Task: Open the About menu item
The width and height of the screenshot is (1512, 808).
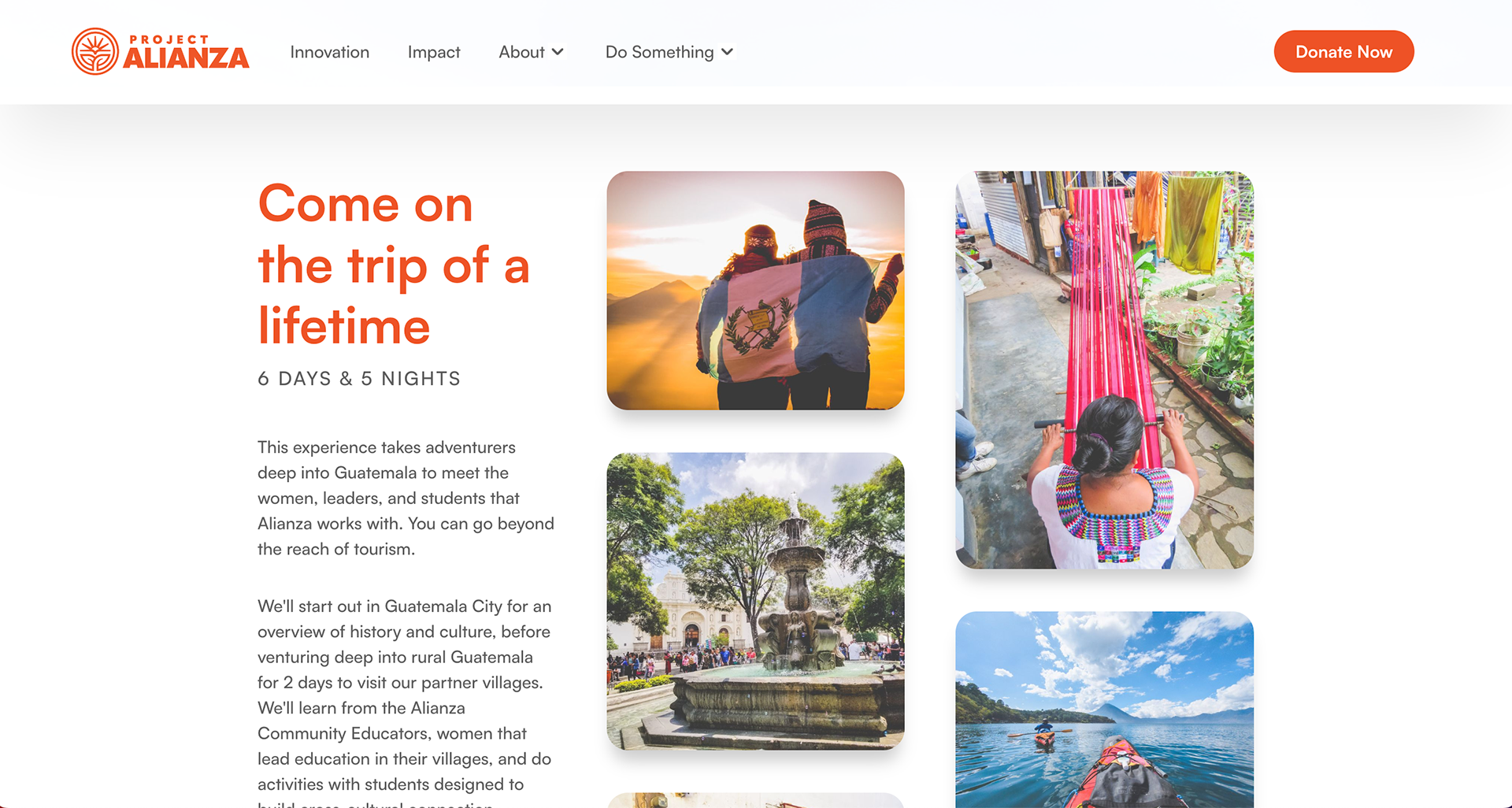Action: (521, 52)
